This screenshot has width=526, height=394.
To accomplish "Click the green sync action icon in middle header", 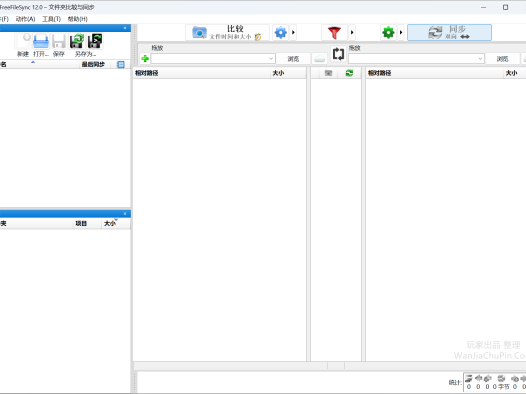I will tap(349, 73).
